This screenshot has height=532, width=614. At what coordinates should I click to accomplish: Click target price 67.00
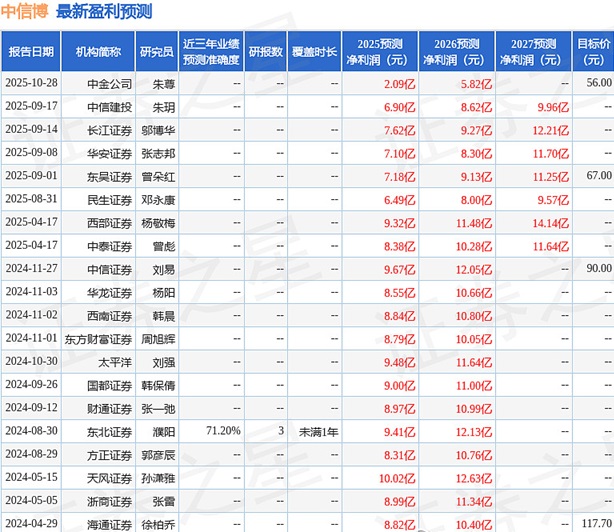[599, 175]
